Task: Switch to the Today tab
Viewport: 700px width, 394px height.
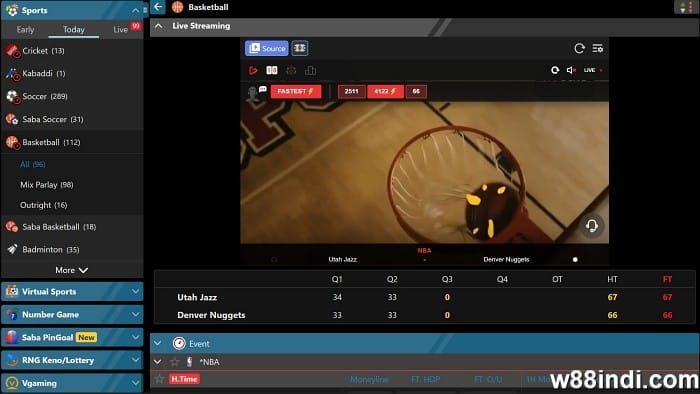Action: coord(74,29)
